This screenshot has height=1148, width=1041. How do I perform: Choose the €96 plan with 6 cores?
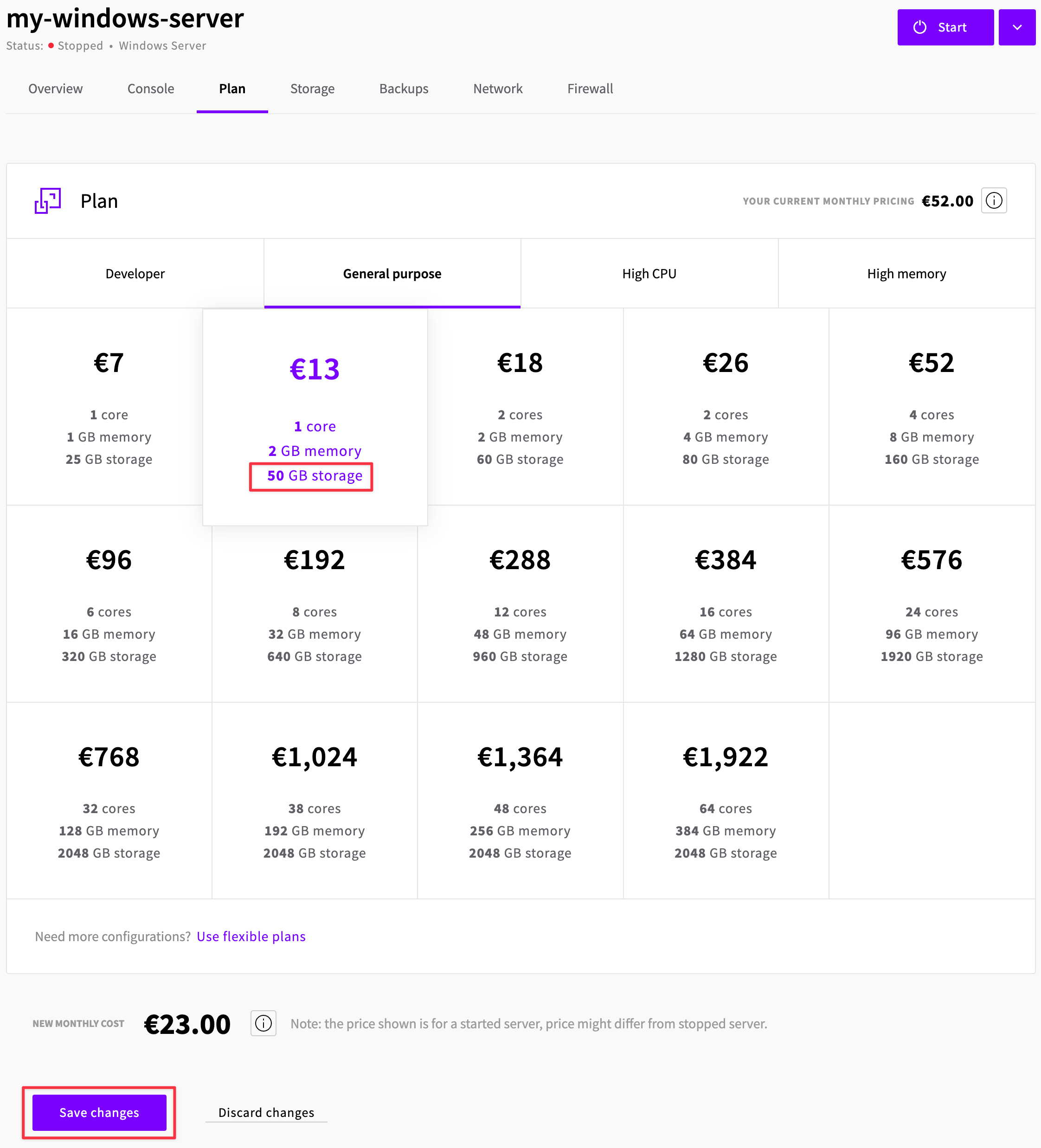(x=109, y=603)
